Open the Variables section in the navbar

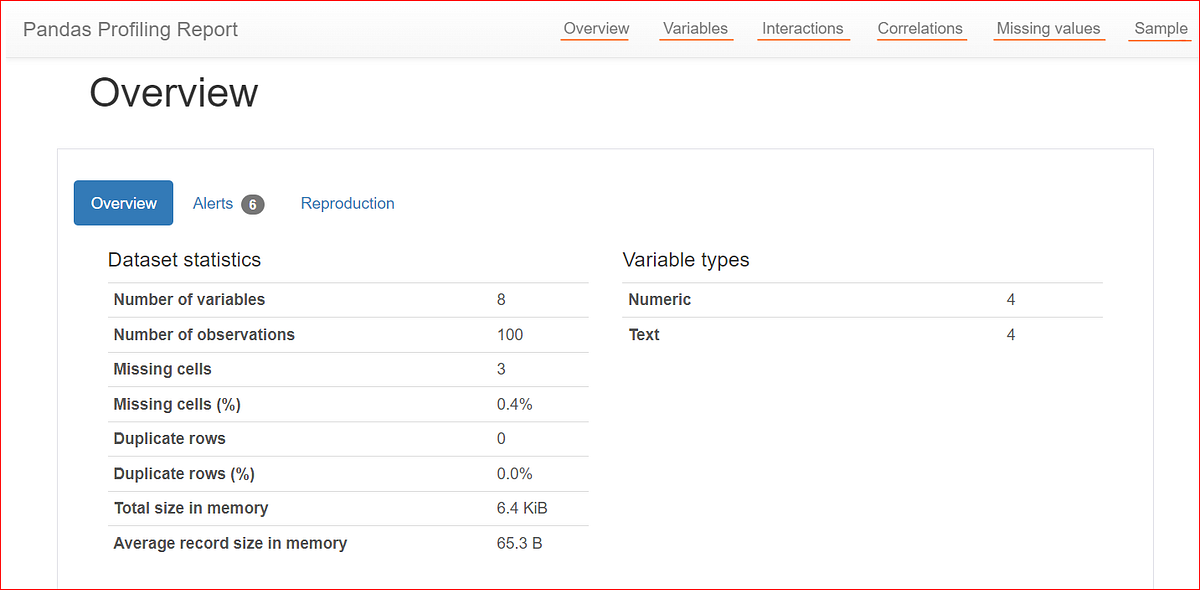pyautogui.click(x=696, y=28)
